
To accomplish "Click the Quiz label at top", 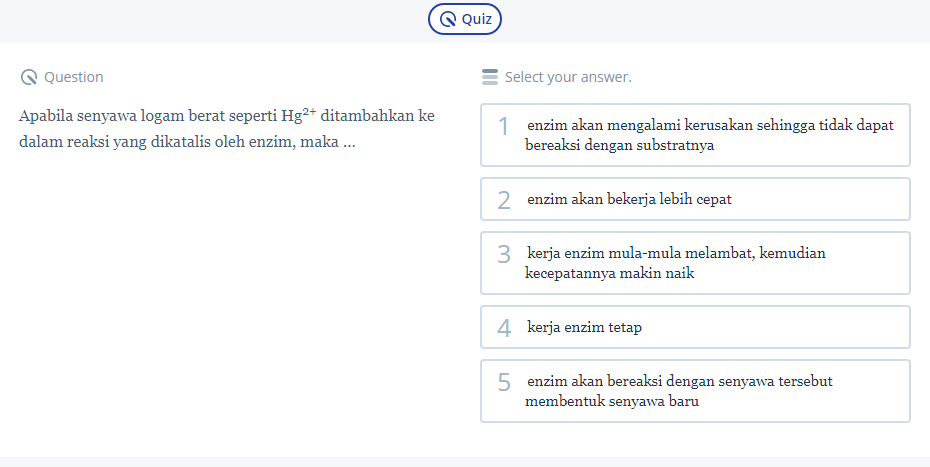I will coord(476,19).
